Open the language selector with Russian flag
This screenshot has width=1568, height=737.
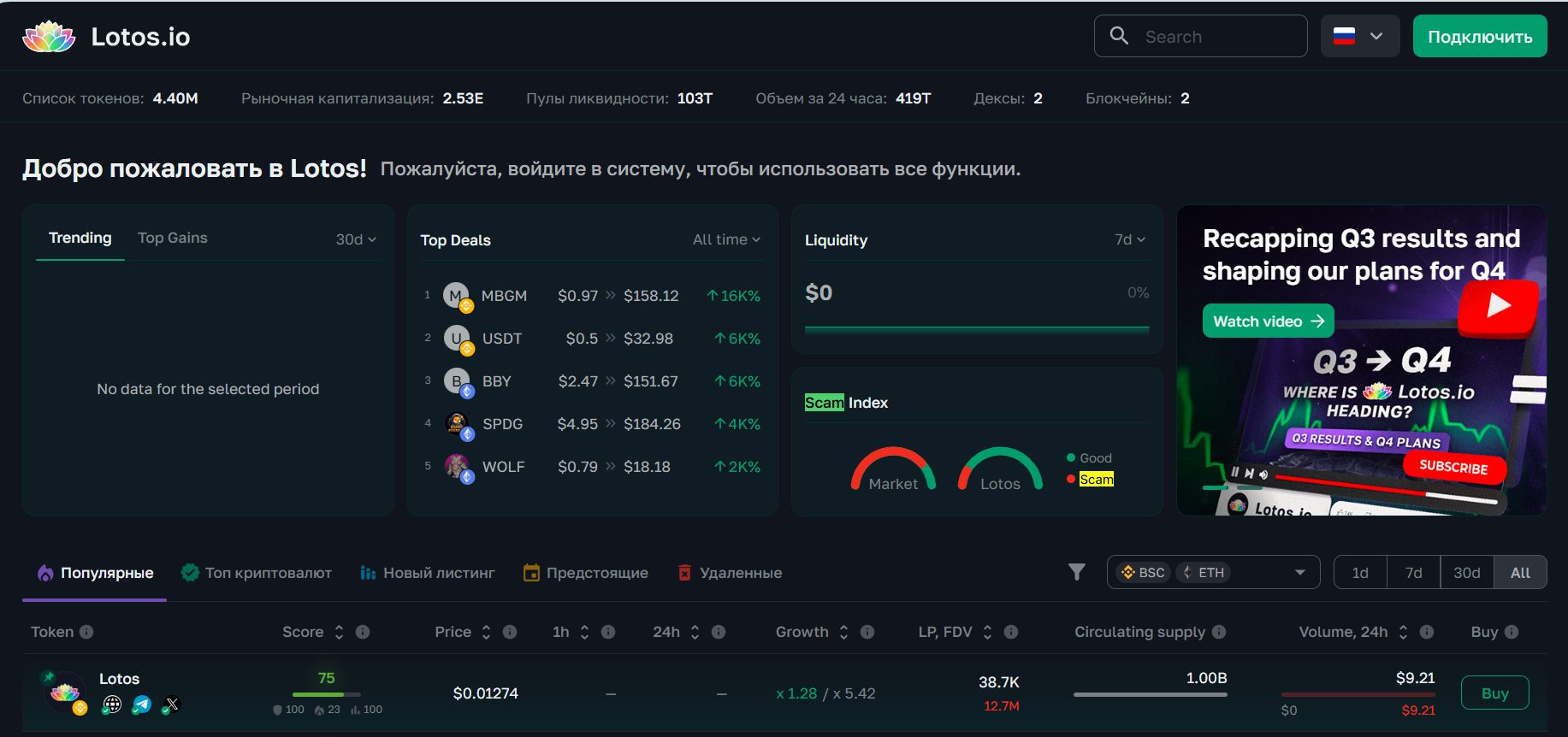coord(1360,37)
